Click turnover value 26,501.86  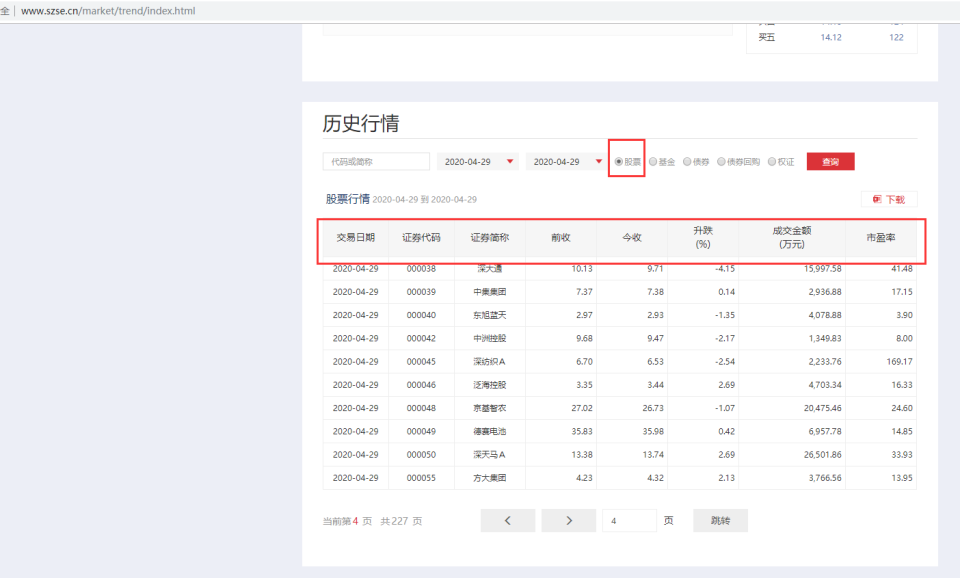(823, 455)
